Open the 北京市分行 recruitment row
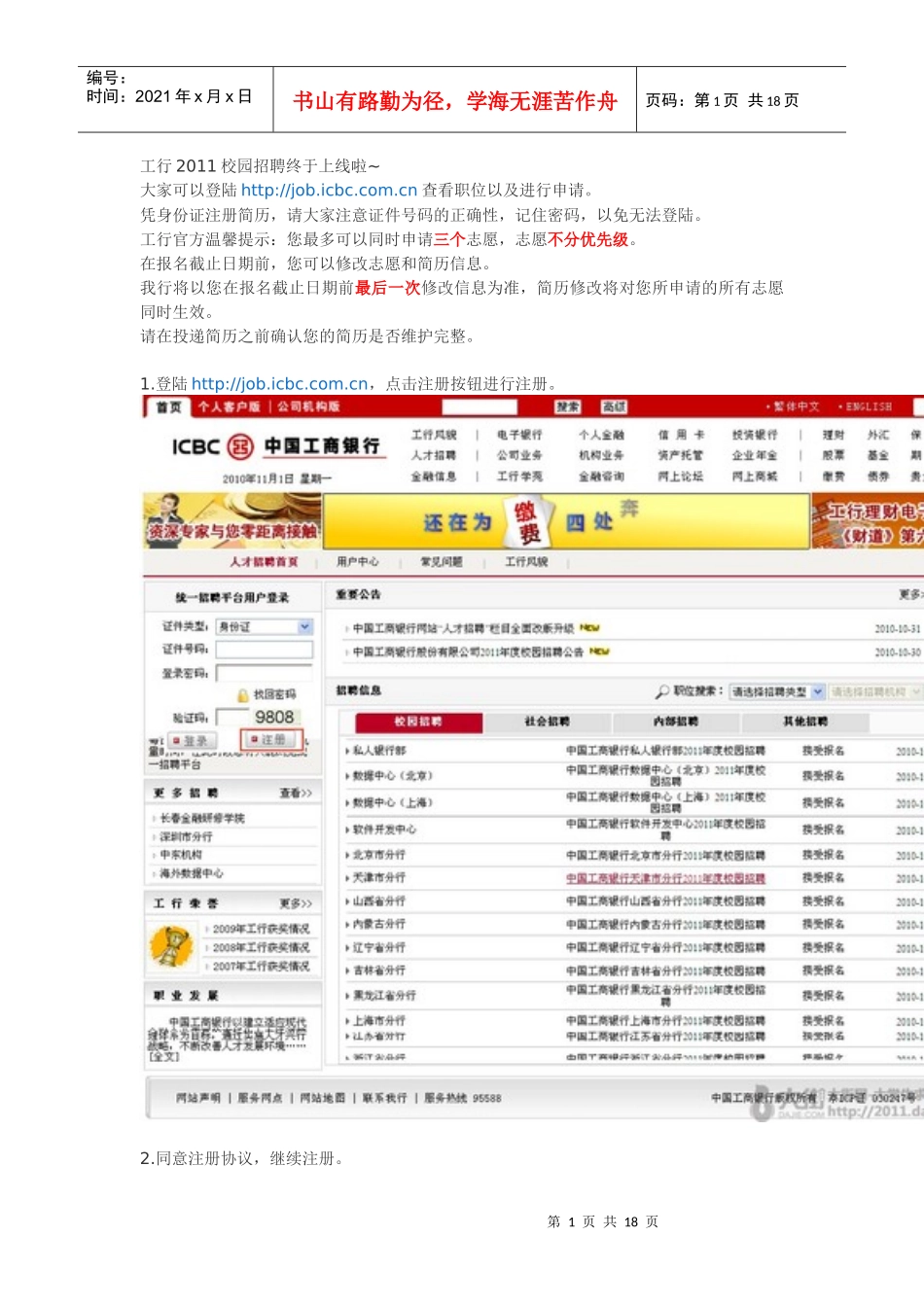Viewport: 924px width, 1307px height. [379, 855]
